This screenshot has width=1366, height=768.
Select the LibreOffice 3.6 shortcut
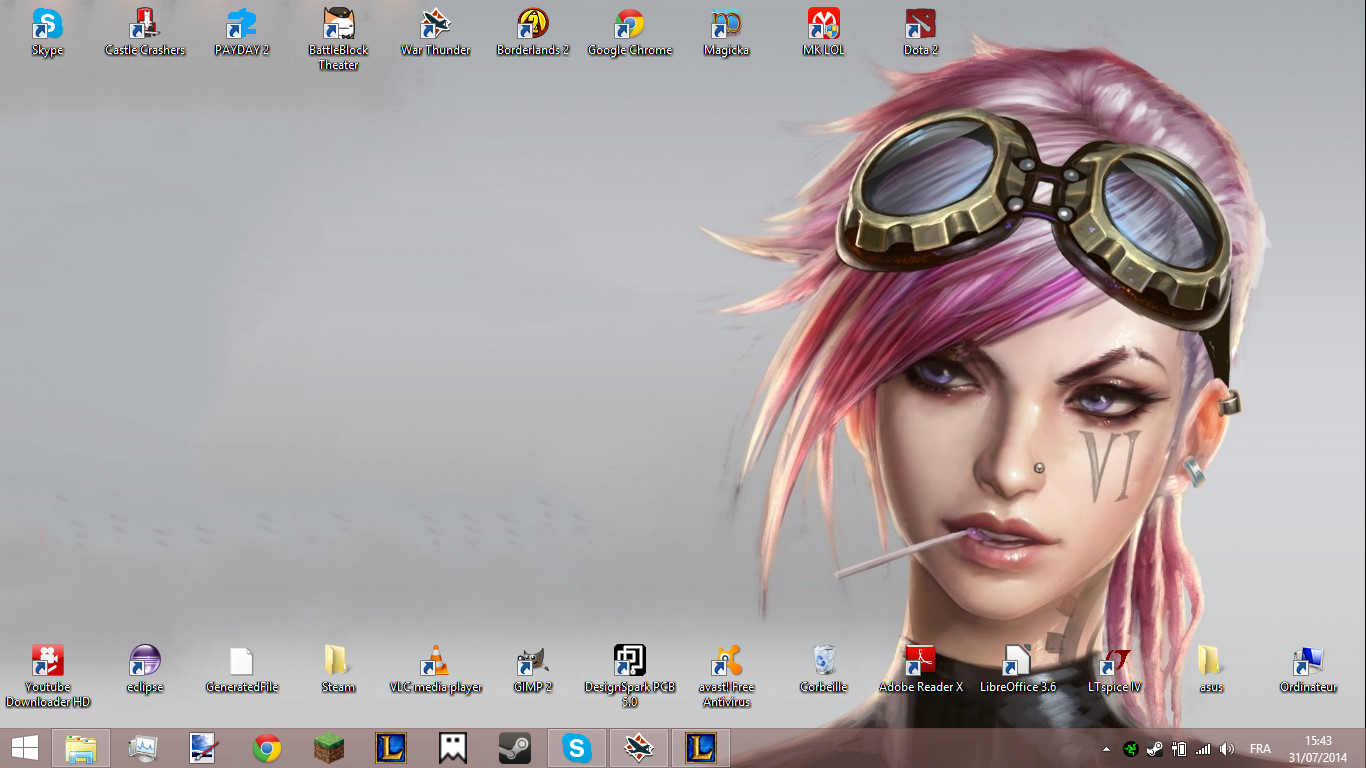(1018, 669)
